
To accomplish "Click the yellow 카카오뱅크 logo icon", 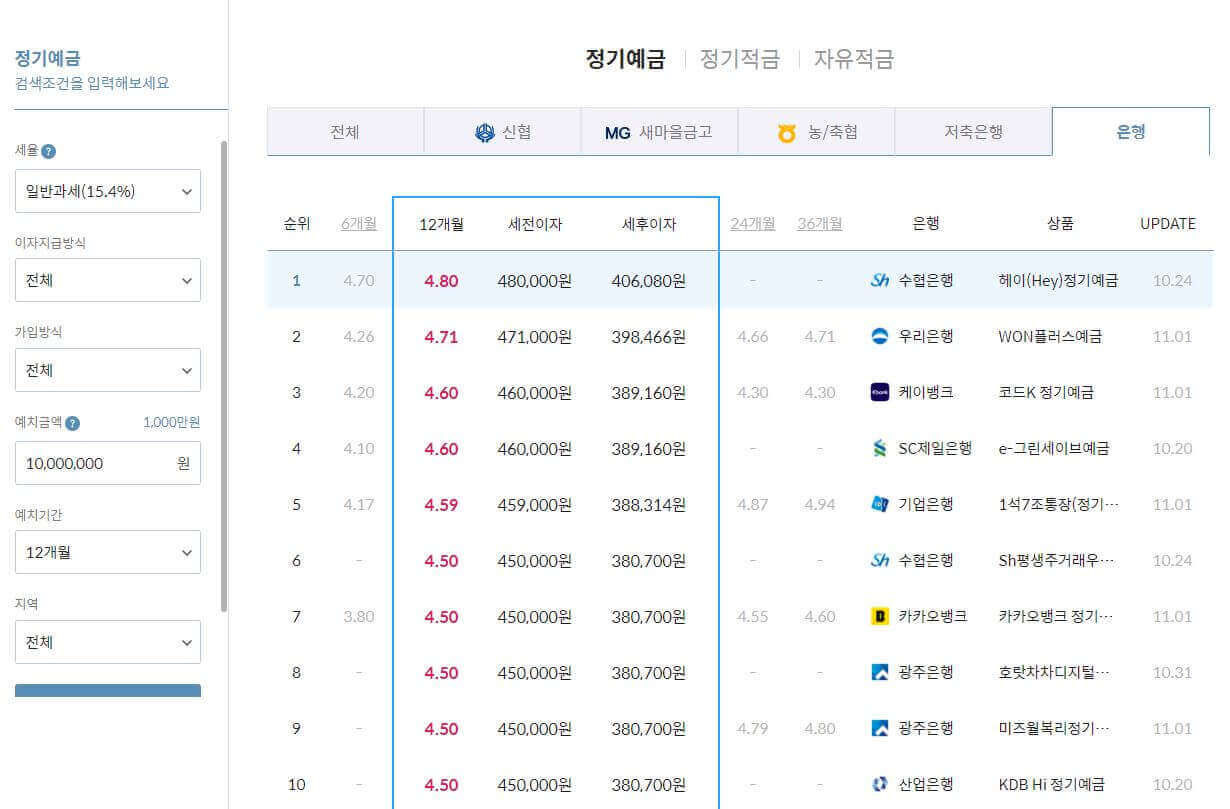I will click(x=878, y=616).
